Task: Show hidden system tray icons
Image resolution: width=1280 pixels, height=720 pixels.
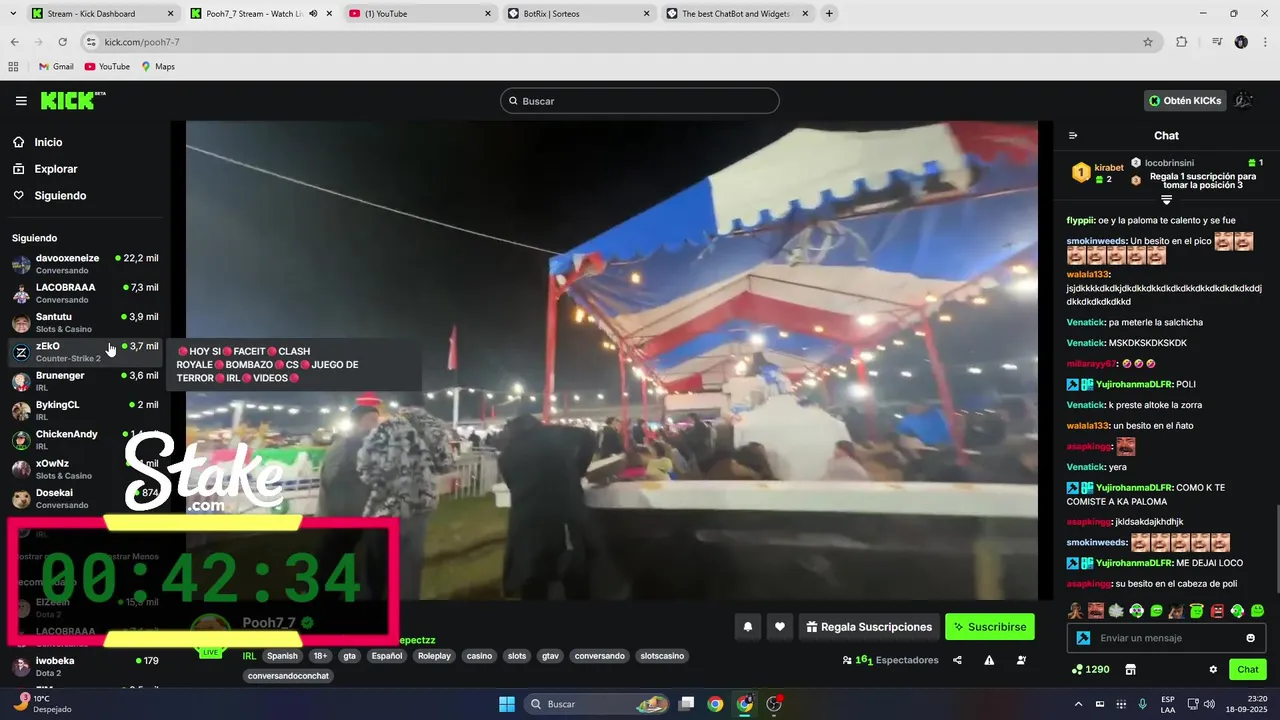Action: pos(1078,704)
